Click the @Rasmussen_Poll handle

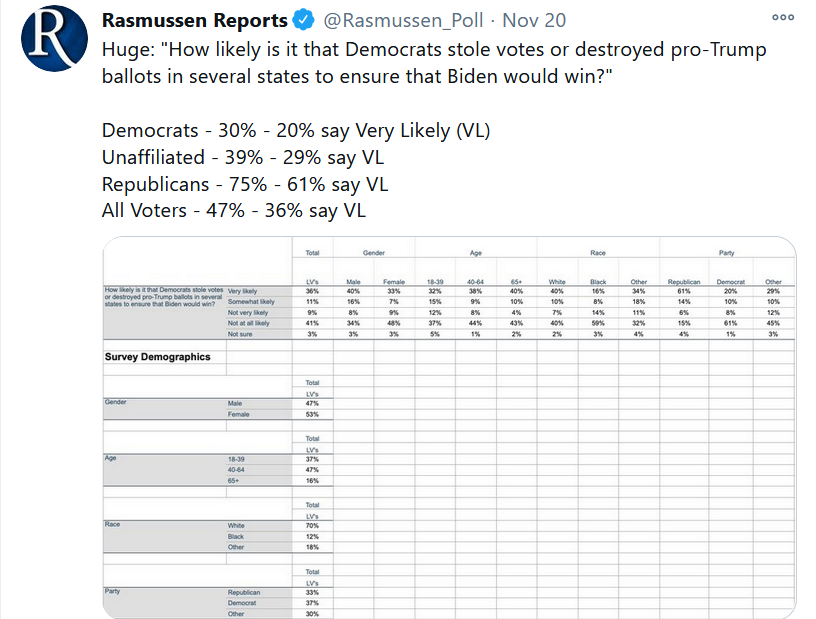coord(402,20)
